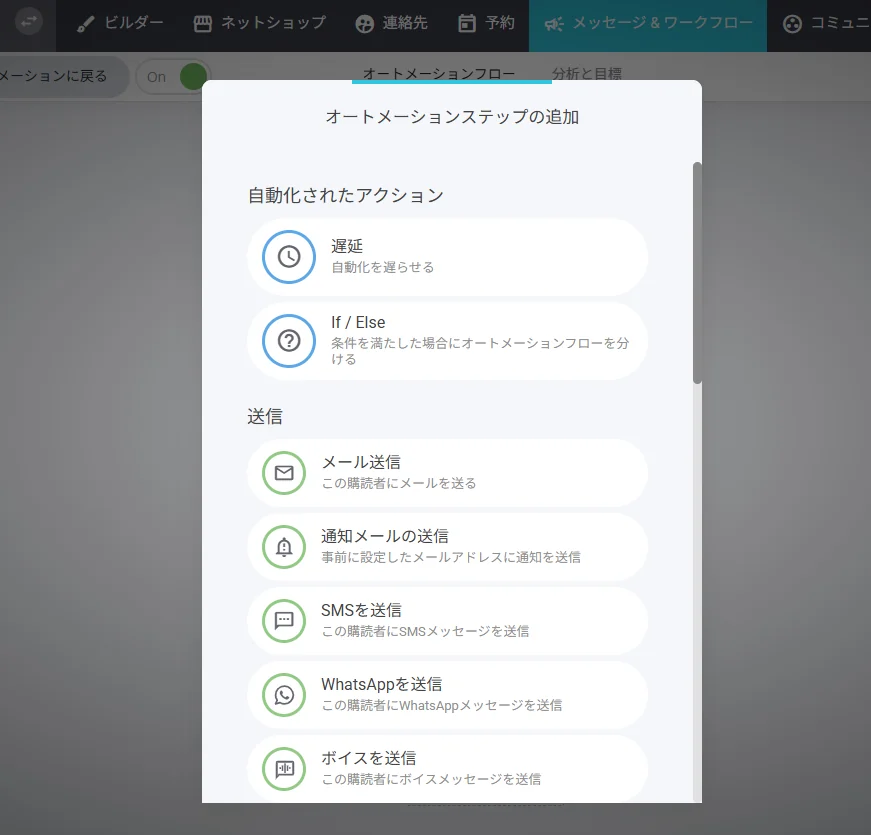
Task: Switch to the 分析と目標 tab
Action: click(x=587, y=73)
